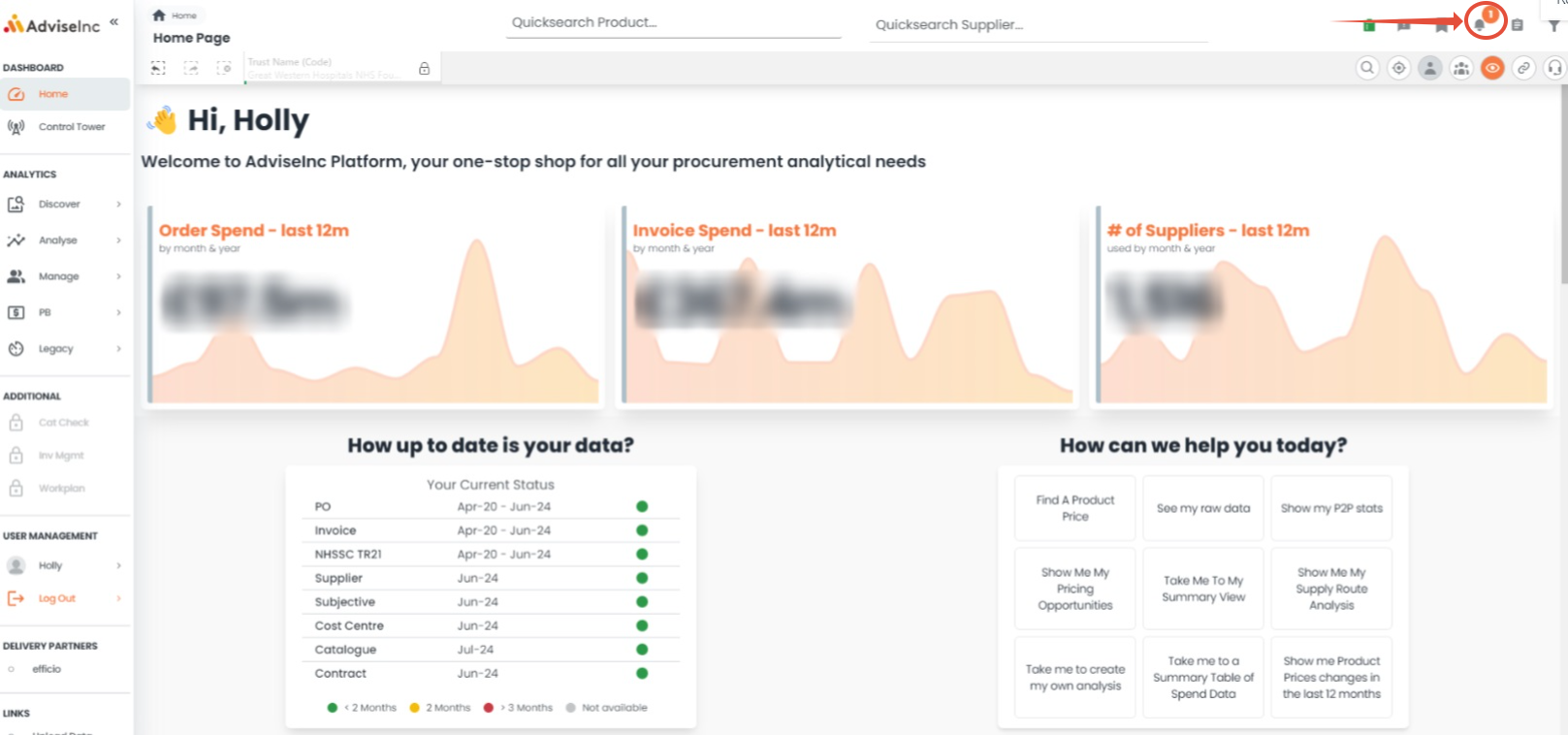Select the user group circle icon
1568x735 pixels.
click(1461, 68)
